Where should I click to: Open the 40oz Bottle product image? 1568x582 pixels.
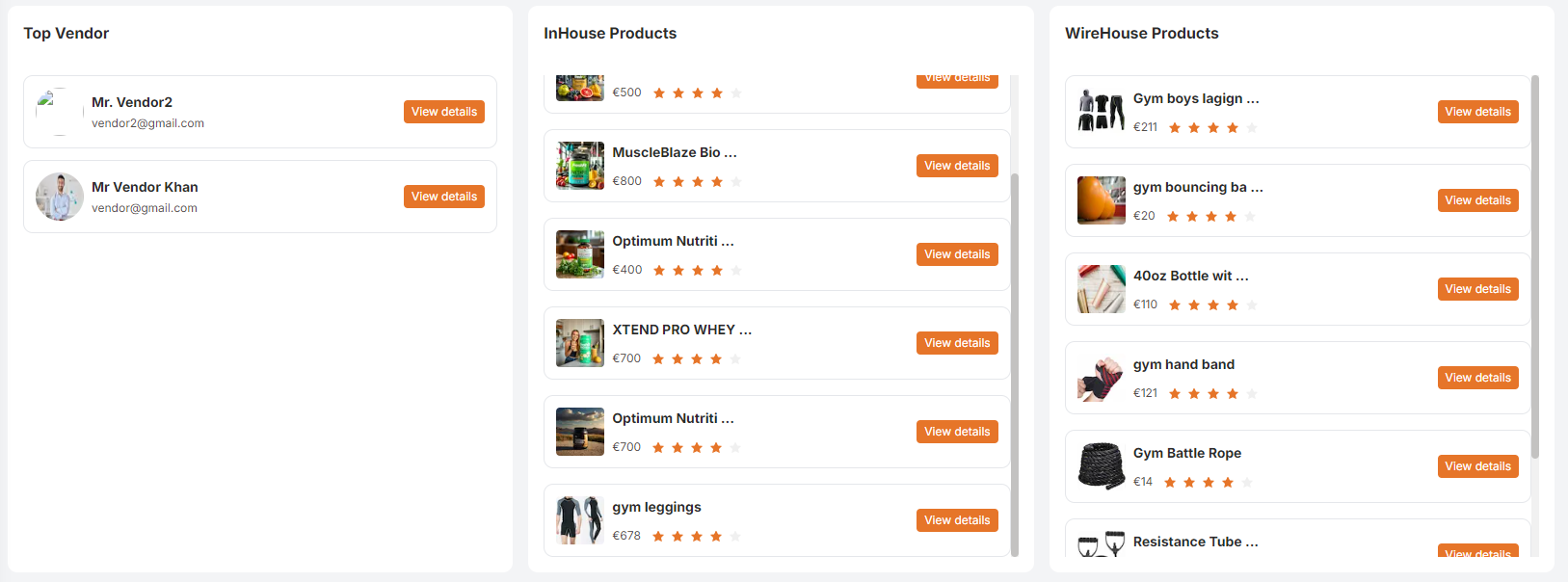[x=1102, y=289]
